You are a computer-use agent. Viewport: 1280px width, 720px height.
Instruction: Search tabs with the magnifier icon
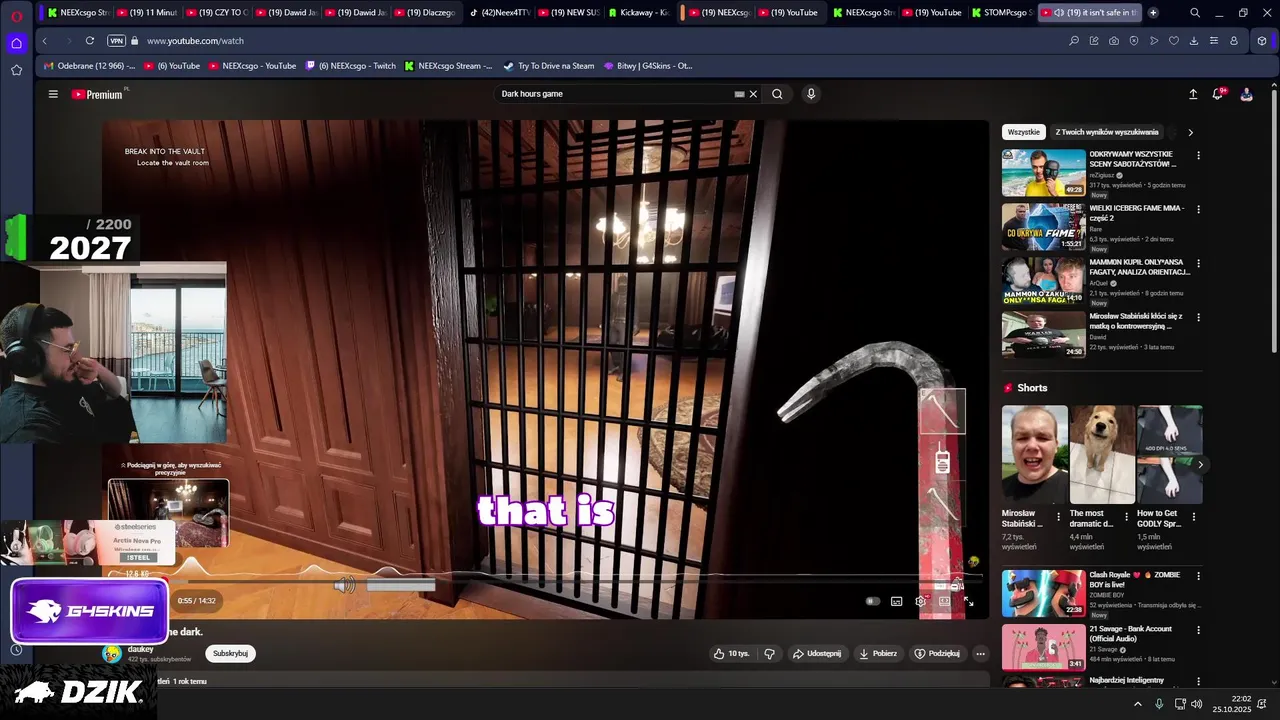1195,13
